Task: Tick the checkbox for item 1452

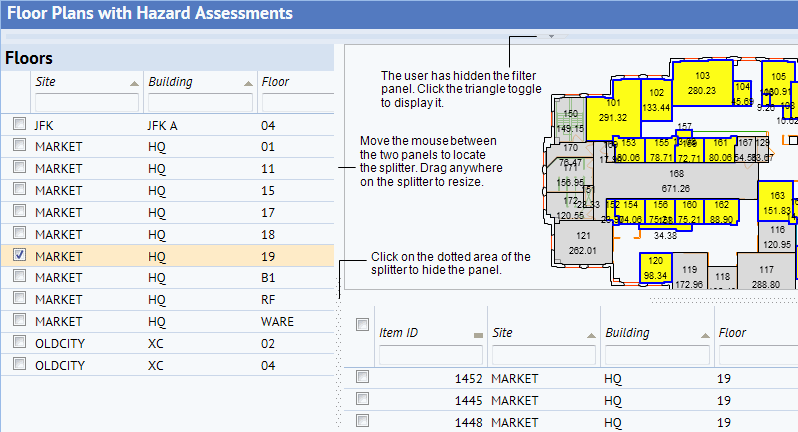Action: [x=362, y=378]
